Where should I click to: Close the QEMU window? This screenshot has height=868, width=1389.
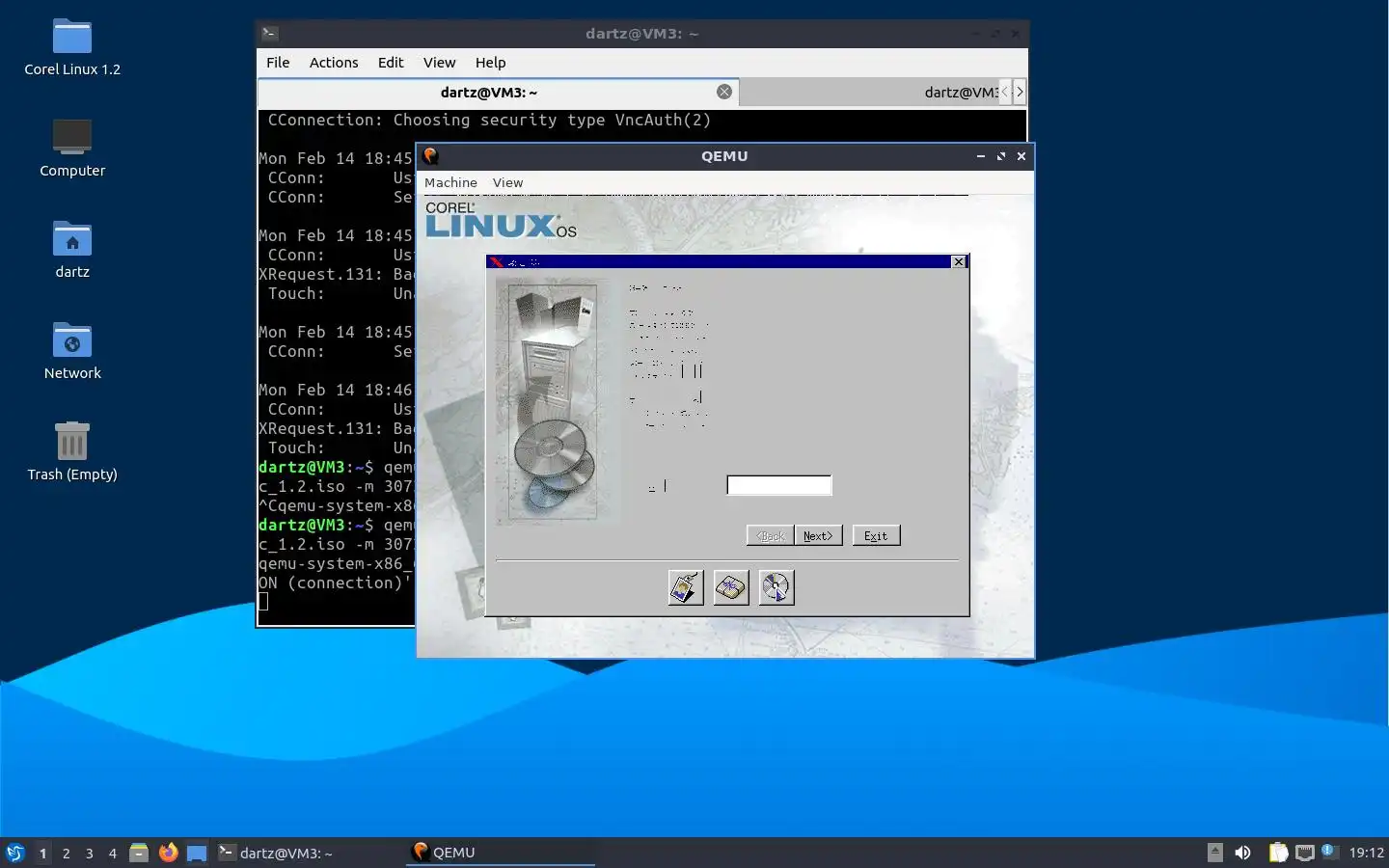1021,156
